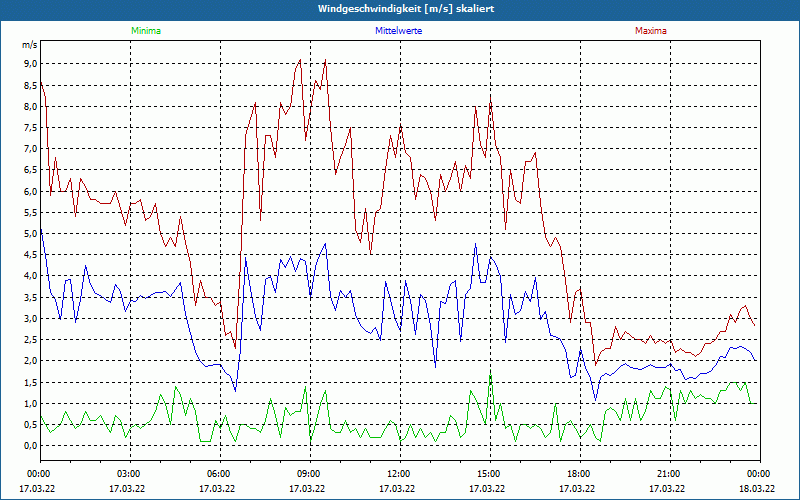Viewport: 800px width, 500px height.
Task: Click the '6,0' y-axis value
Action: coord(31,191)
